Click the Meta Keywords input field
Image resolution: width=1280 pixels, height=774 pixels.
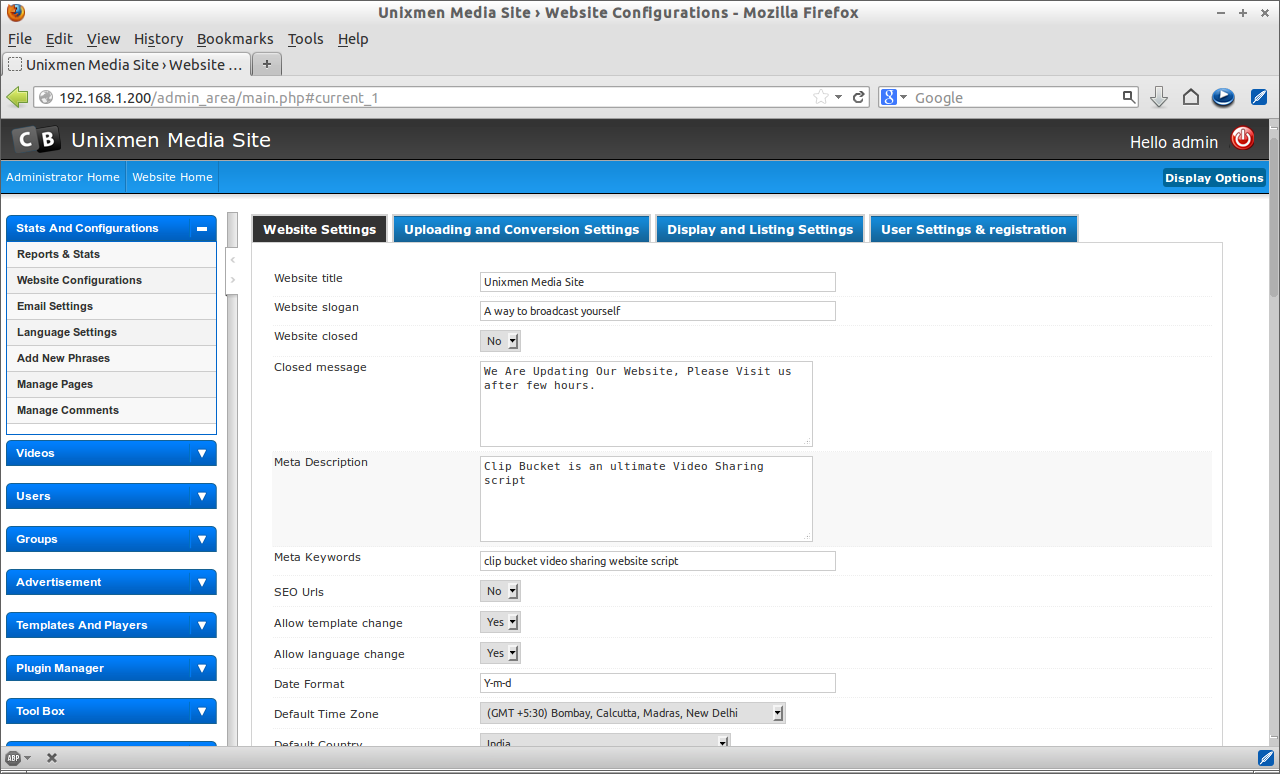[x=658, y=561]
